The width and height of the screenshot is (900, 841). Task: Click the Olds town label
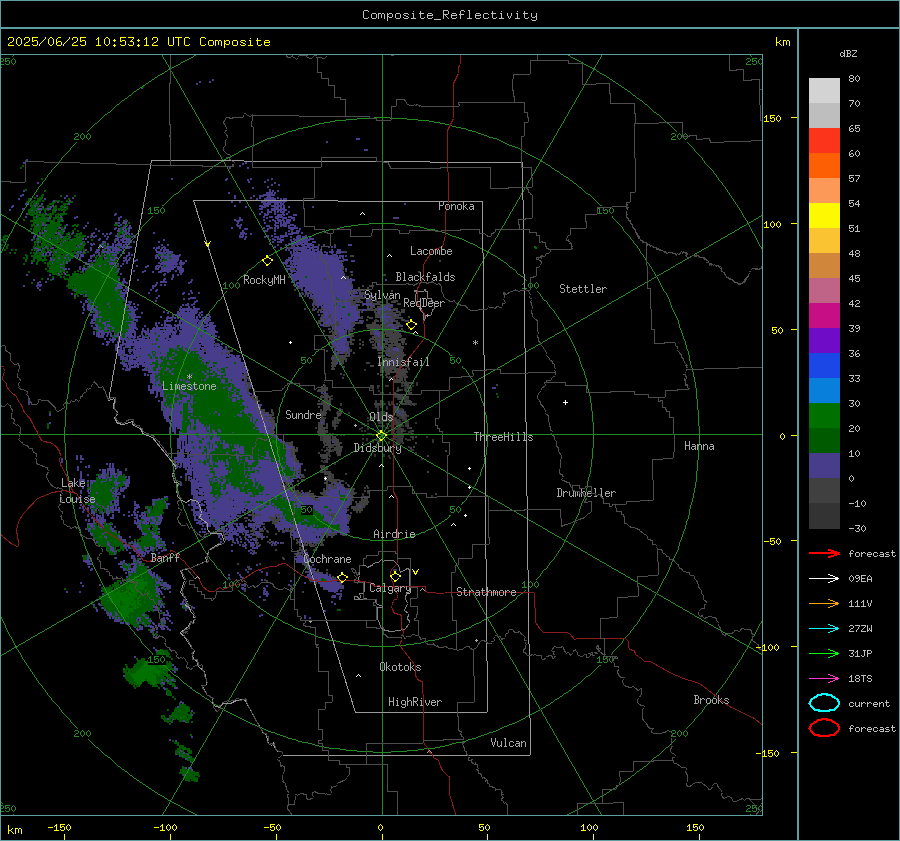tap(381, 417)
